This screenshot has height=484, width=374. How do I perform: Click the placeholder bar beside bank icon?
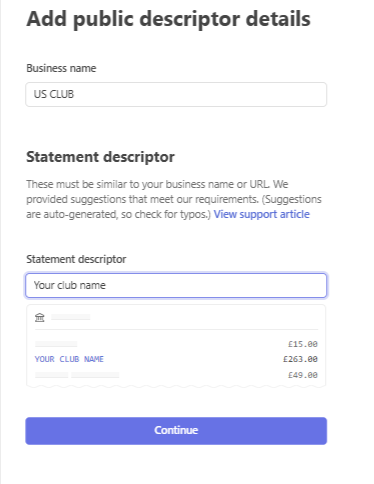pos(71,317)
